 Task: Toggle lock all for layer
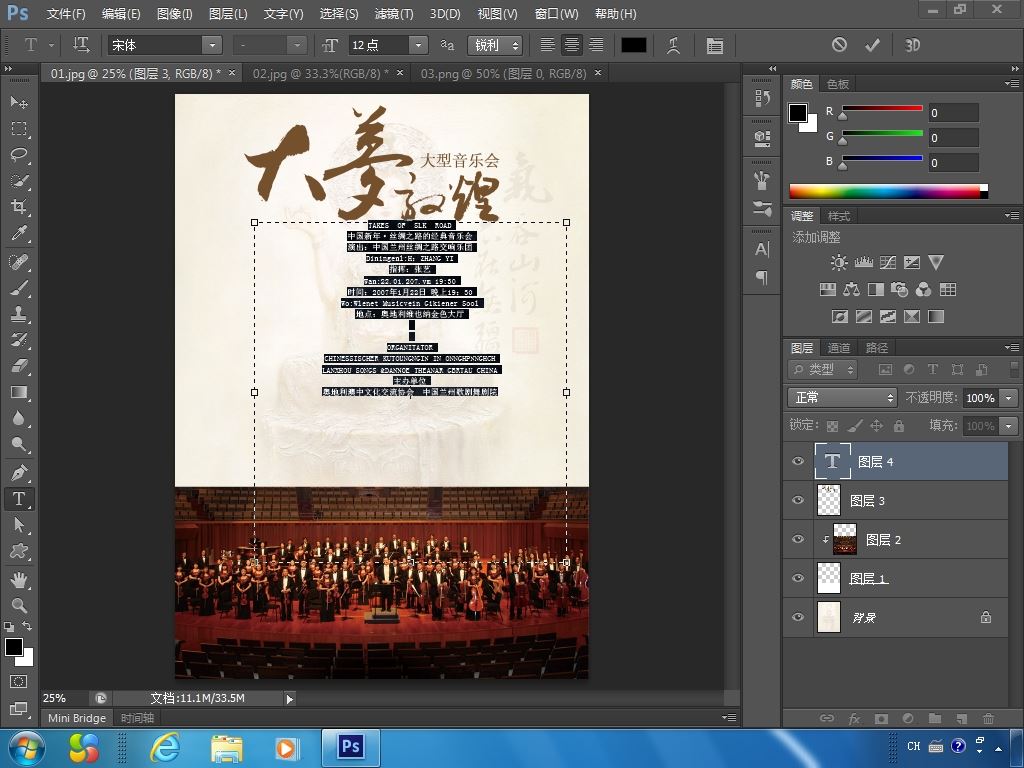click(899, 426)
